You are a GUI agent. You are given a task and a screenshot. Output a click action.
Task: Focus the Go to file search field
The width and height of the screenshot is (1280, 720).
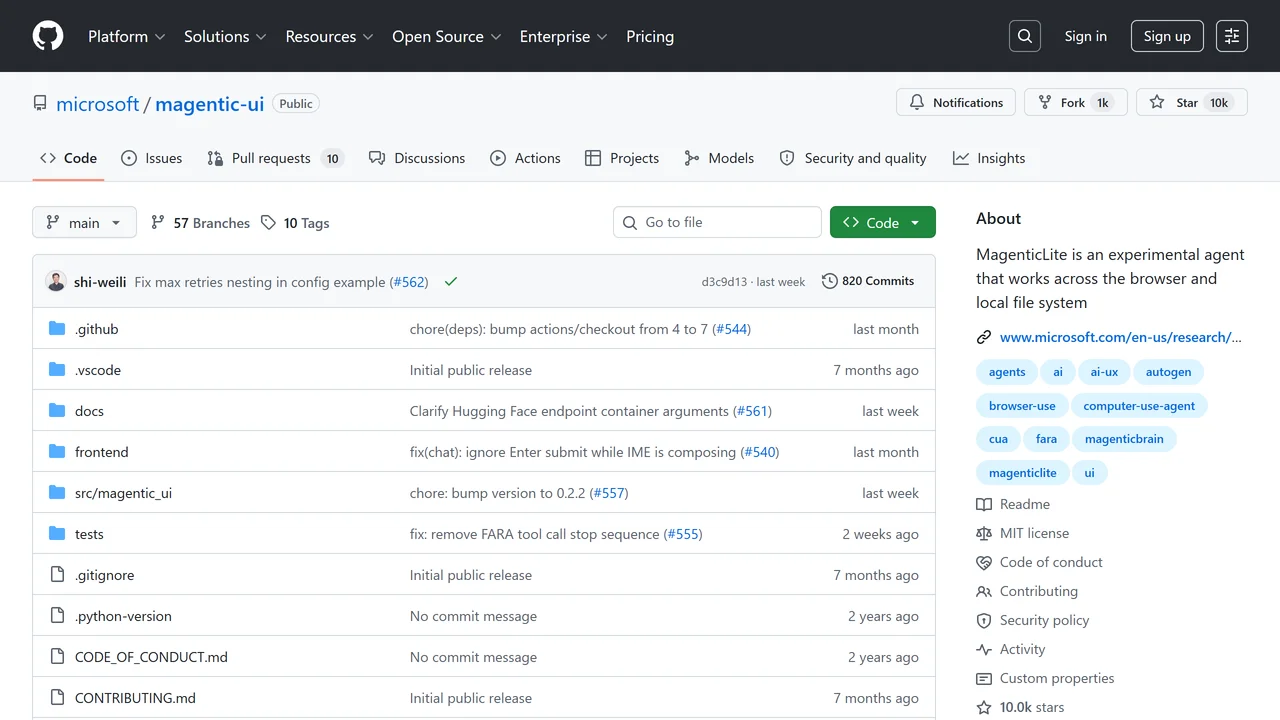click(717, 222)
